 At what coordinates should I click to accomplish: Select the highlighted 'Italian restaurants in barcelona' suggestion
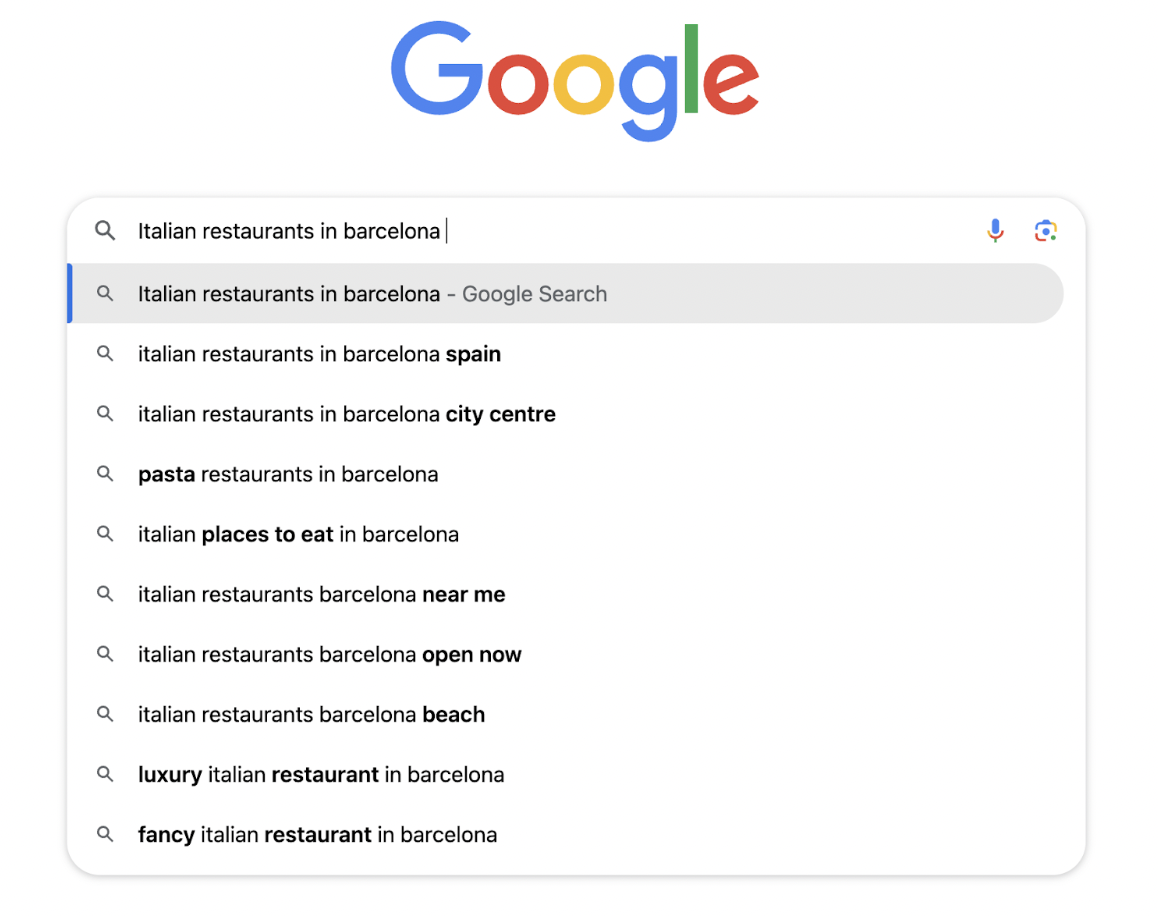coord(372,293)
